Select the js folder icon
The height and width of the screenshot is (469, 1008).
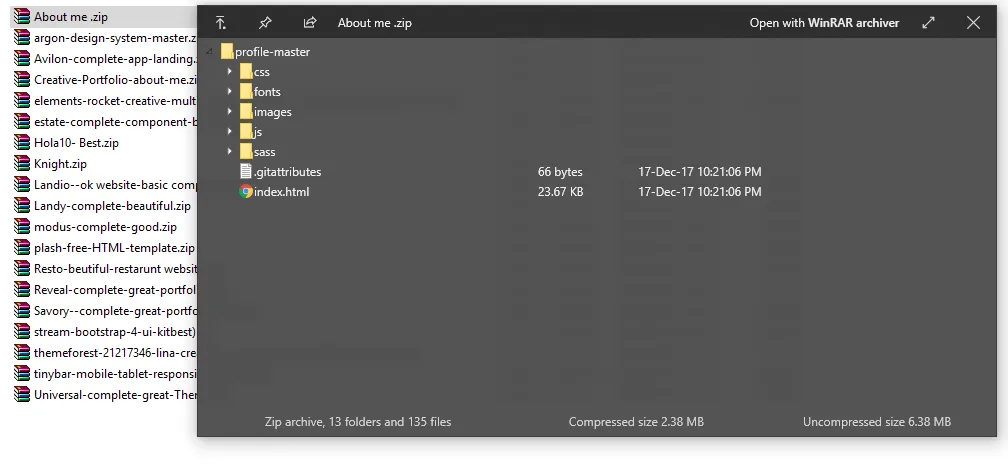coord(246,131)
